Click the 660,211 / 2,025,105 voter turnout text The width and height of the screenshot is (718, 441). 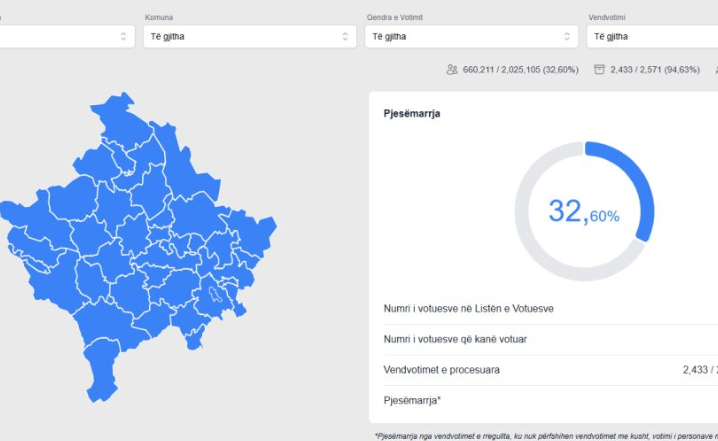coord(520,70)
